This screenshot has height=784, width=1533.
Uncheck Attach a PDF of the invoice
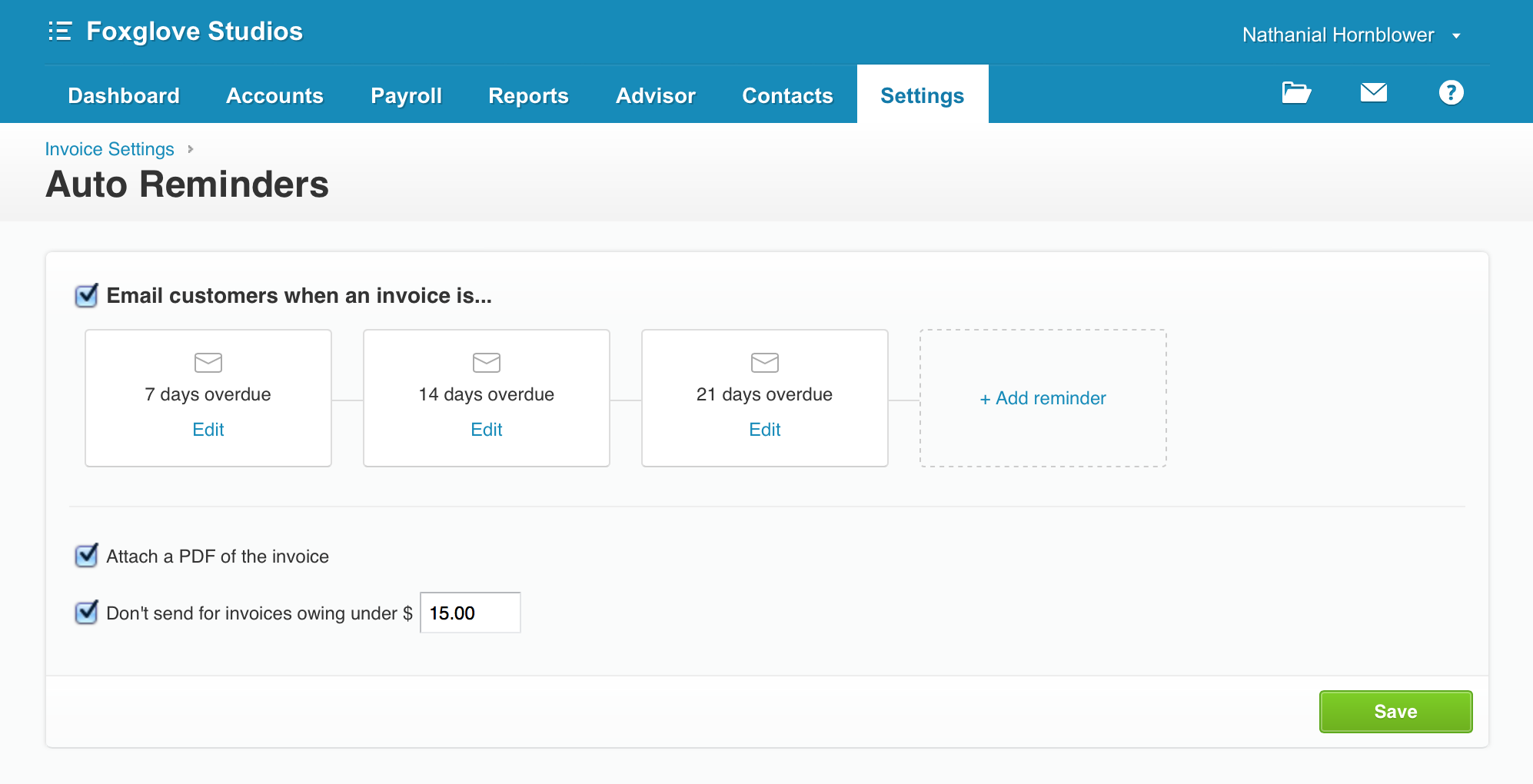coord(86,556)
